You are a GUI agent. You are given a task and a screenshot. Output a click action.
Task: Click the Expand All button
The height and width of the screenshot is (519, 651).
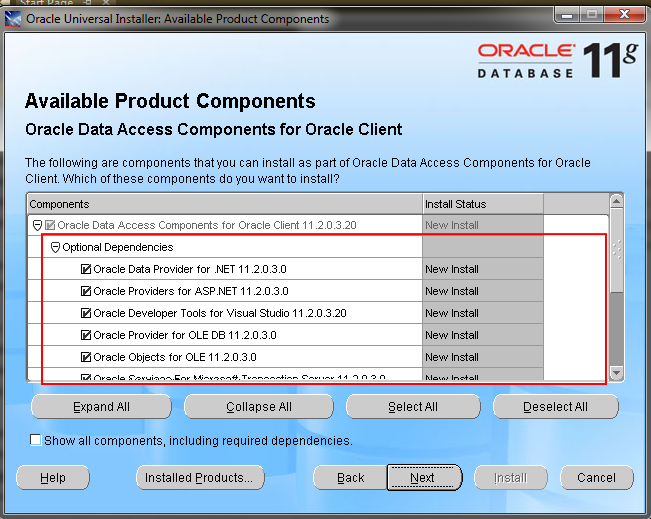click(x=101, y=406)
